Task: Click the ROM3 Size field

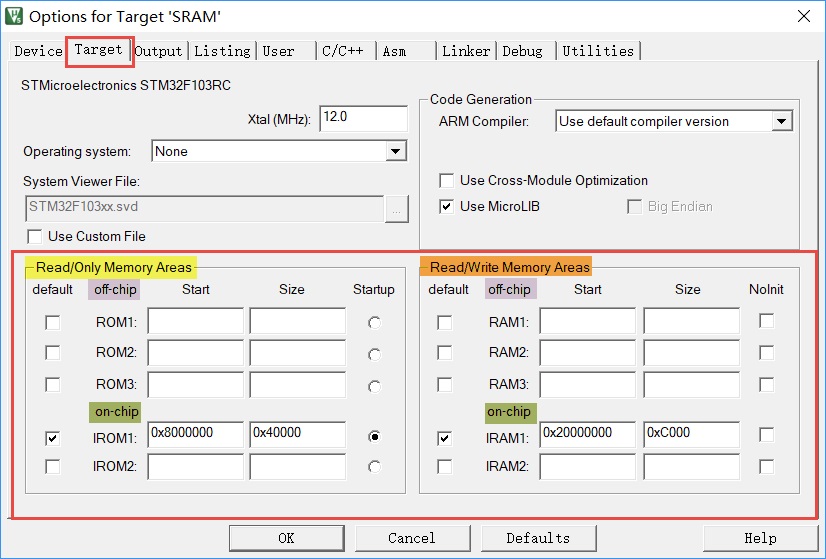Action: [x=298, y=385]
